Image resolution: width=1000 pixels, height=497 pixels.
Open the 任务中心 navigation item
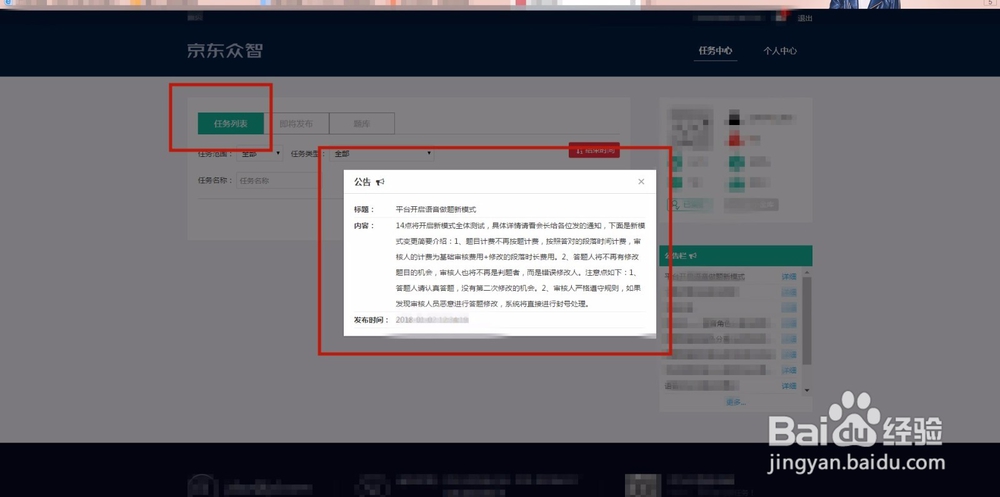pos(715,51)
